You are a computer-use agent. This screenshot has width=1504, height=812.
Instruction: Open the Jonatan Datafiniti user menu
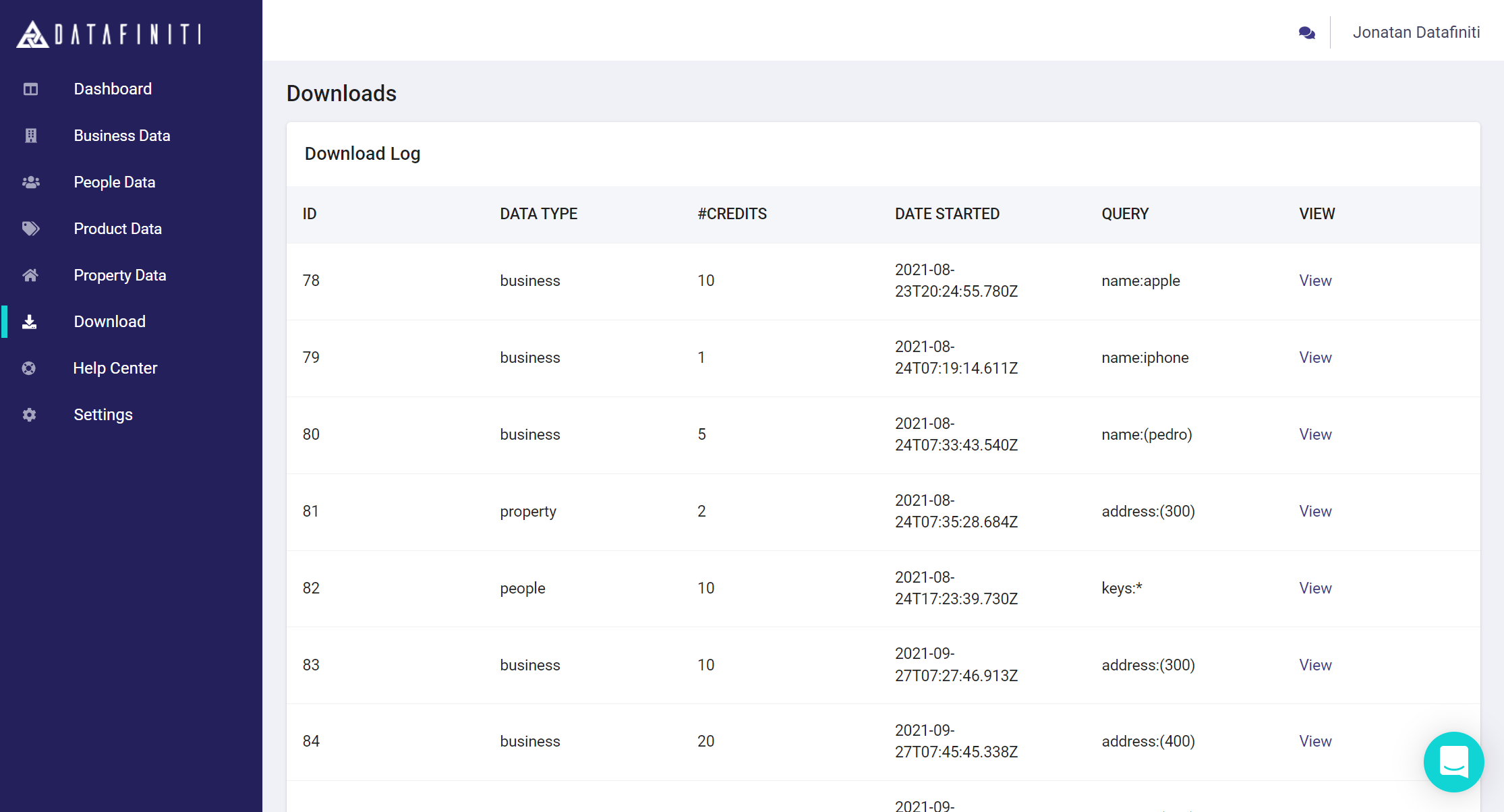[1416, 32]
